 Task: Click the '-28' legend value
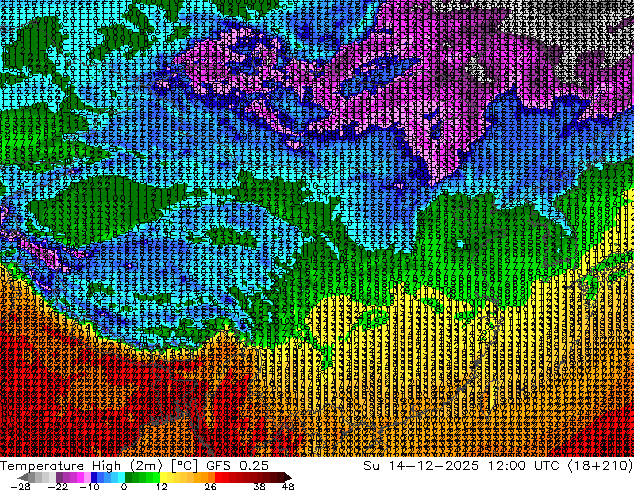(20, 486)
